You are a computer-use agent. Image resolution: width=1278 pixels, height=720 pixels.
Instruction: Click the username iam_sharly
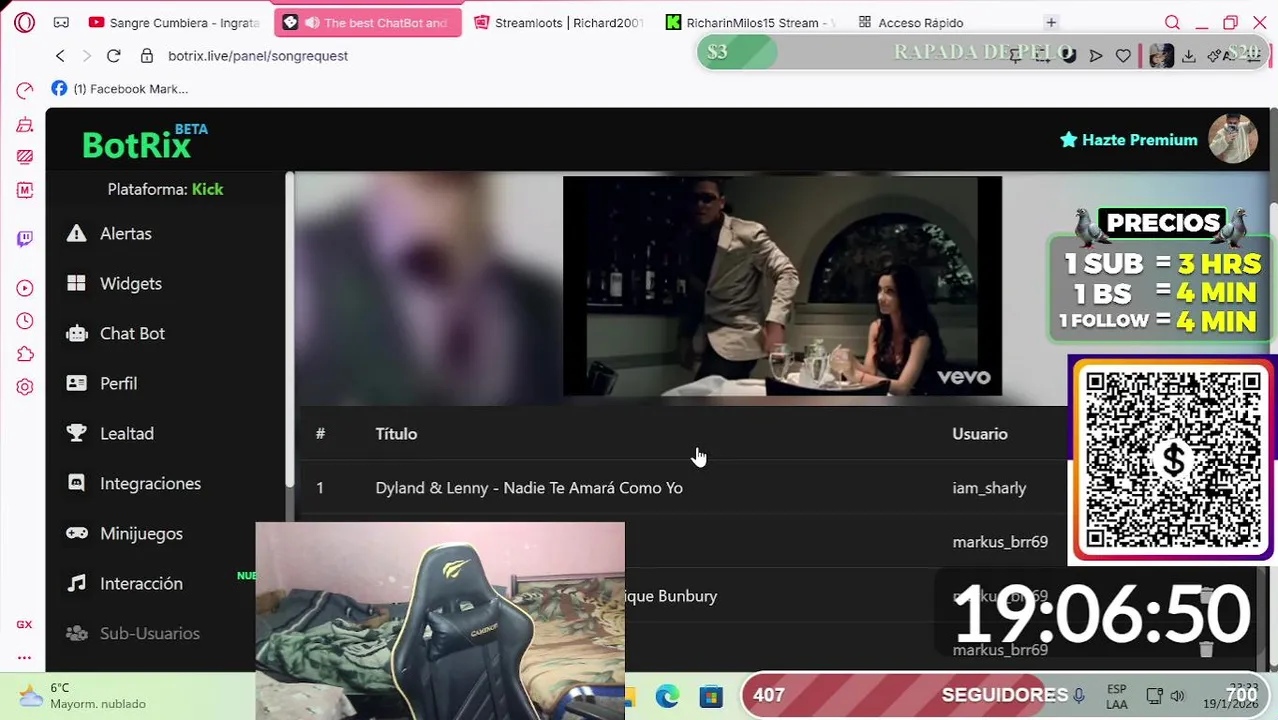tap(989, 488)
